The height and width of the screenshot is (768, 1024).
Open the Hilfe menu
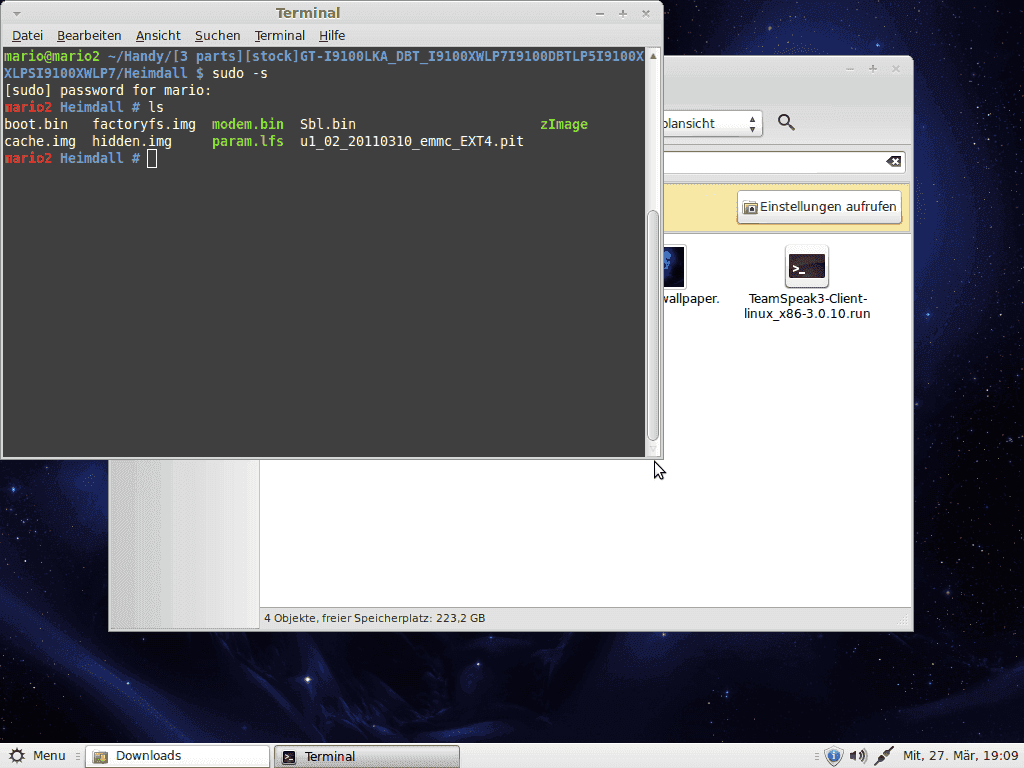point(332,35)
